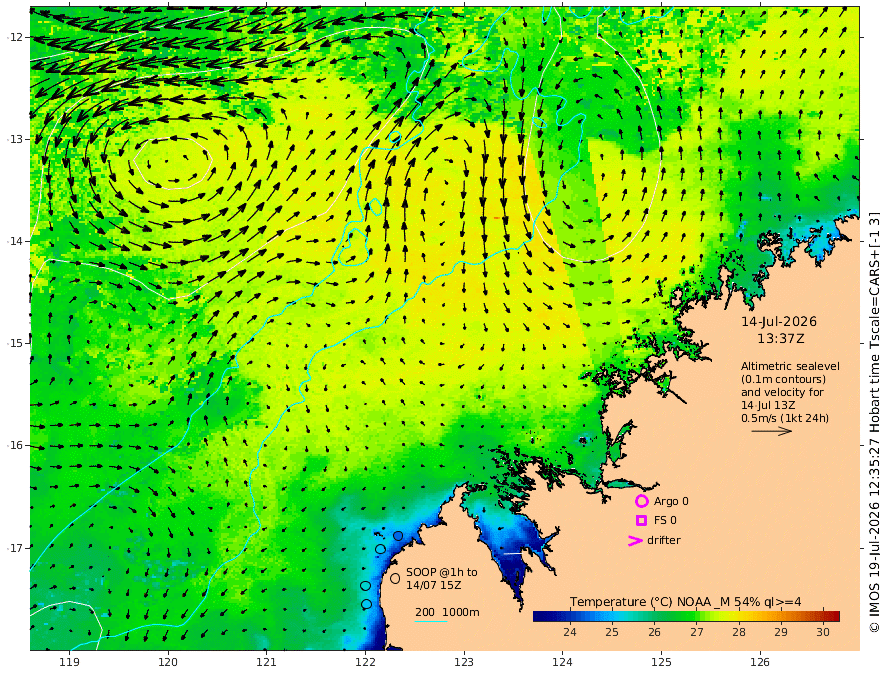
Task: Click longitude axis label '121'
Action: (267, 662)
